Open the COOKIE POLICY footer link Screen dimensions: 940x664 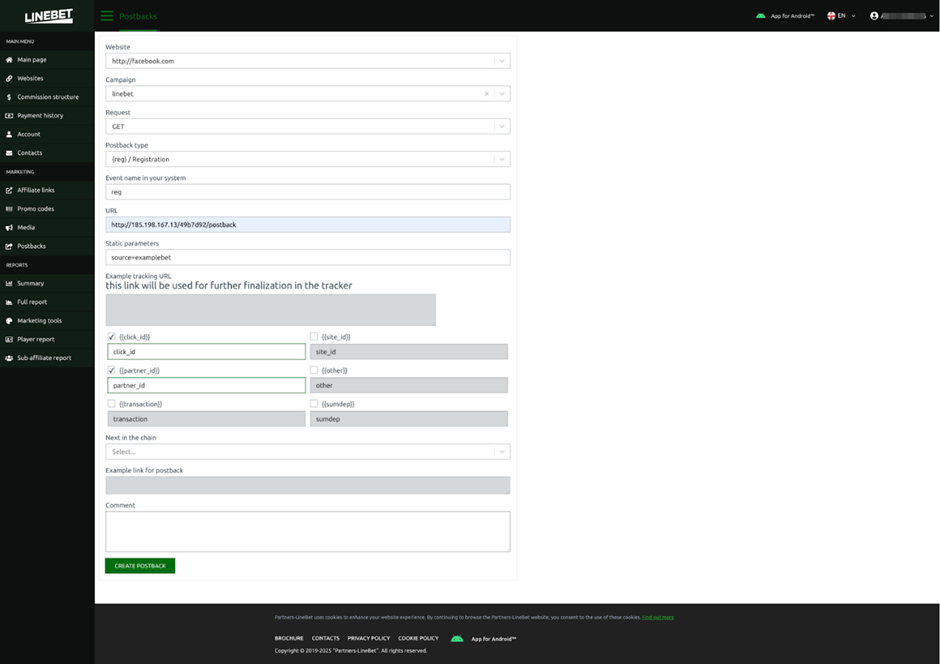click(x=418, y=639)
